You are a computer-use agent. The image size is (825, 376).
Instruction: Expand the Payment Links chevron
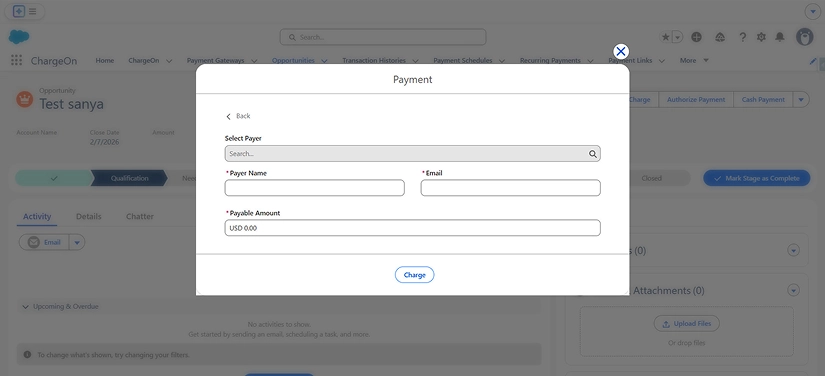(661, 61)
